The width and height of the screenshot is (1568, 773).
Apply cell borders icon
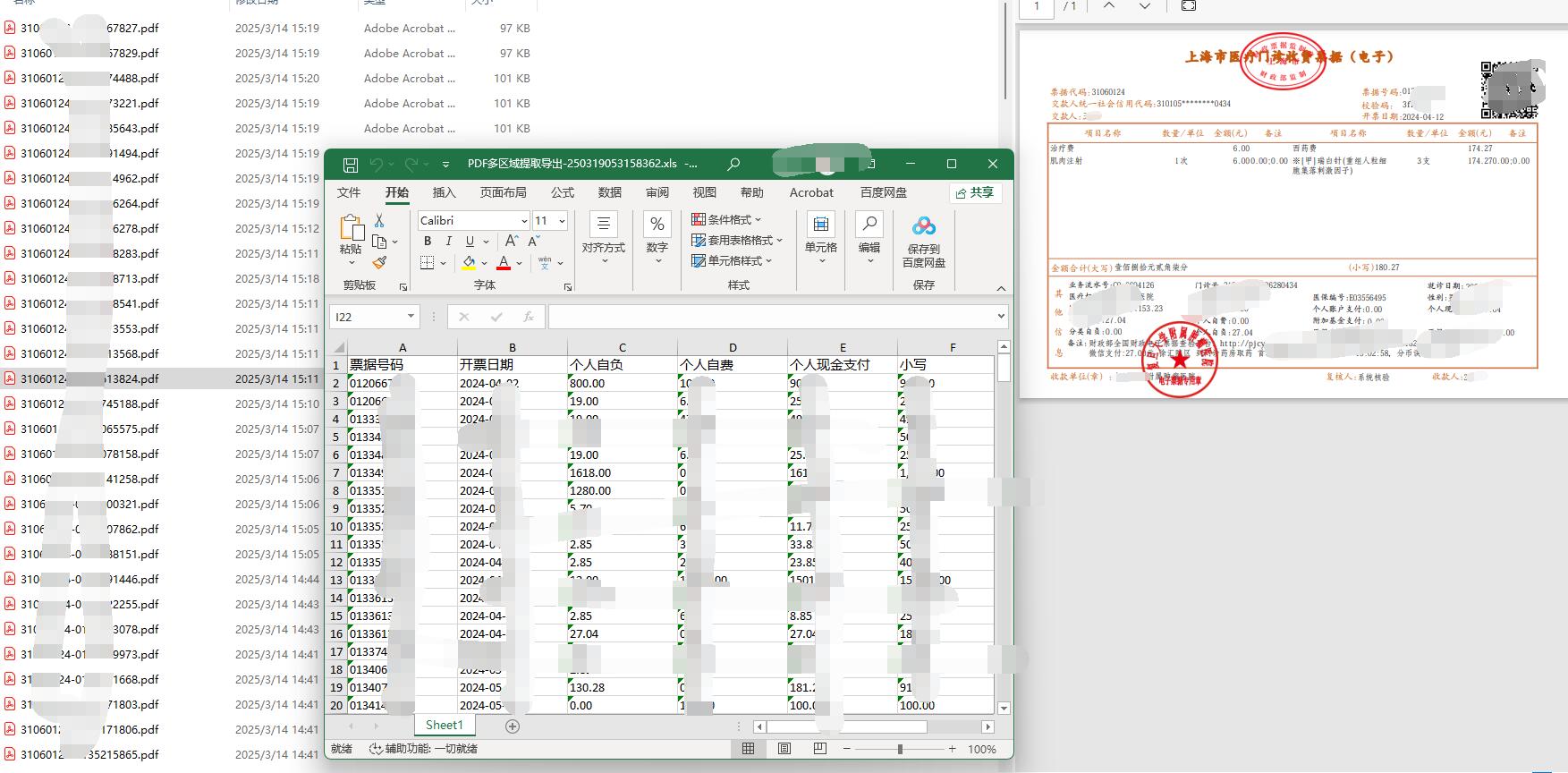428,263
